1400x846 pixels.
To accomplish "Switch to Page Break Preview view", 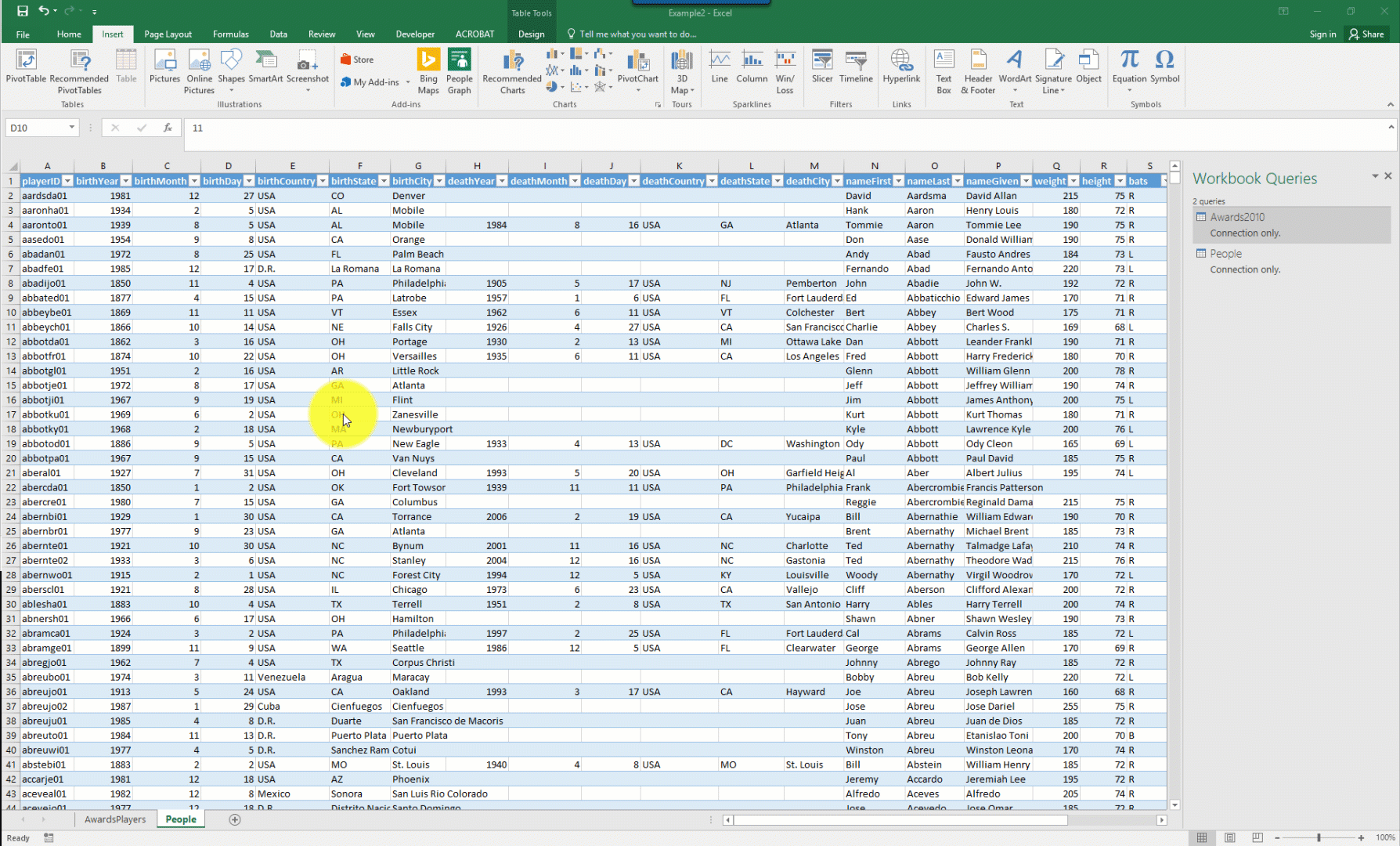I will [1257, 837].
